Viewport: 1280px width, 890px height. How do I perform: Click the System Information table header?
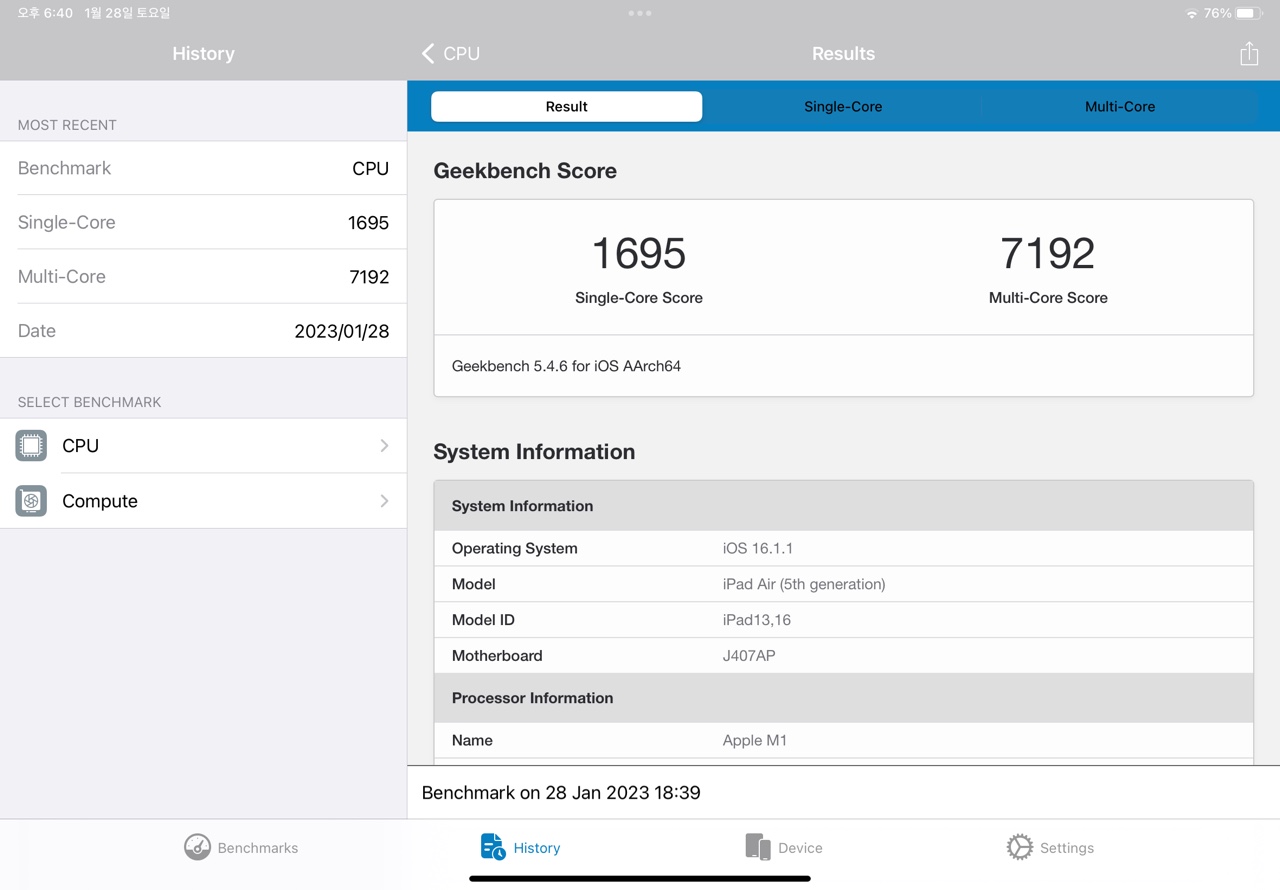pyautogui.click(x=843, y=506)
